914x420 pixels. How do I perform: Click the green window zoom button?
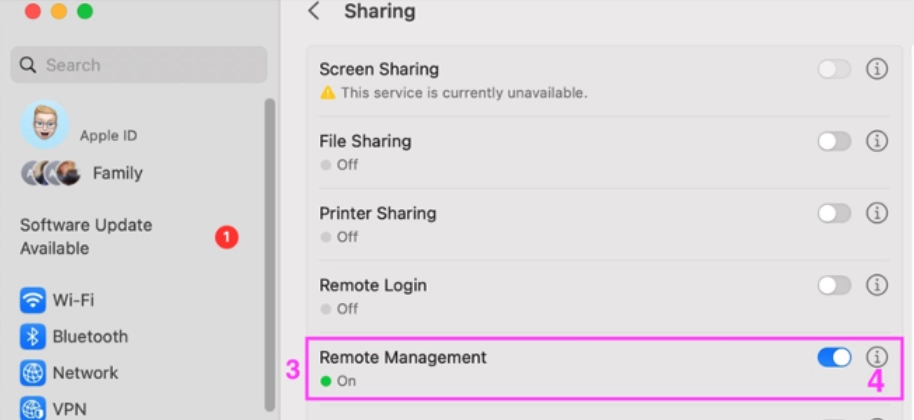pyautogui.click(x=85, y=11)
